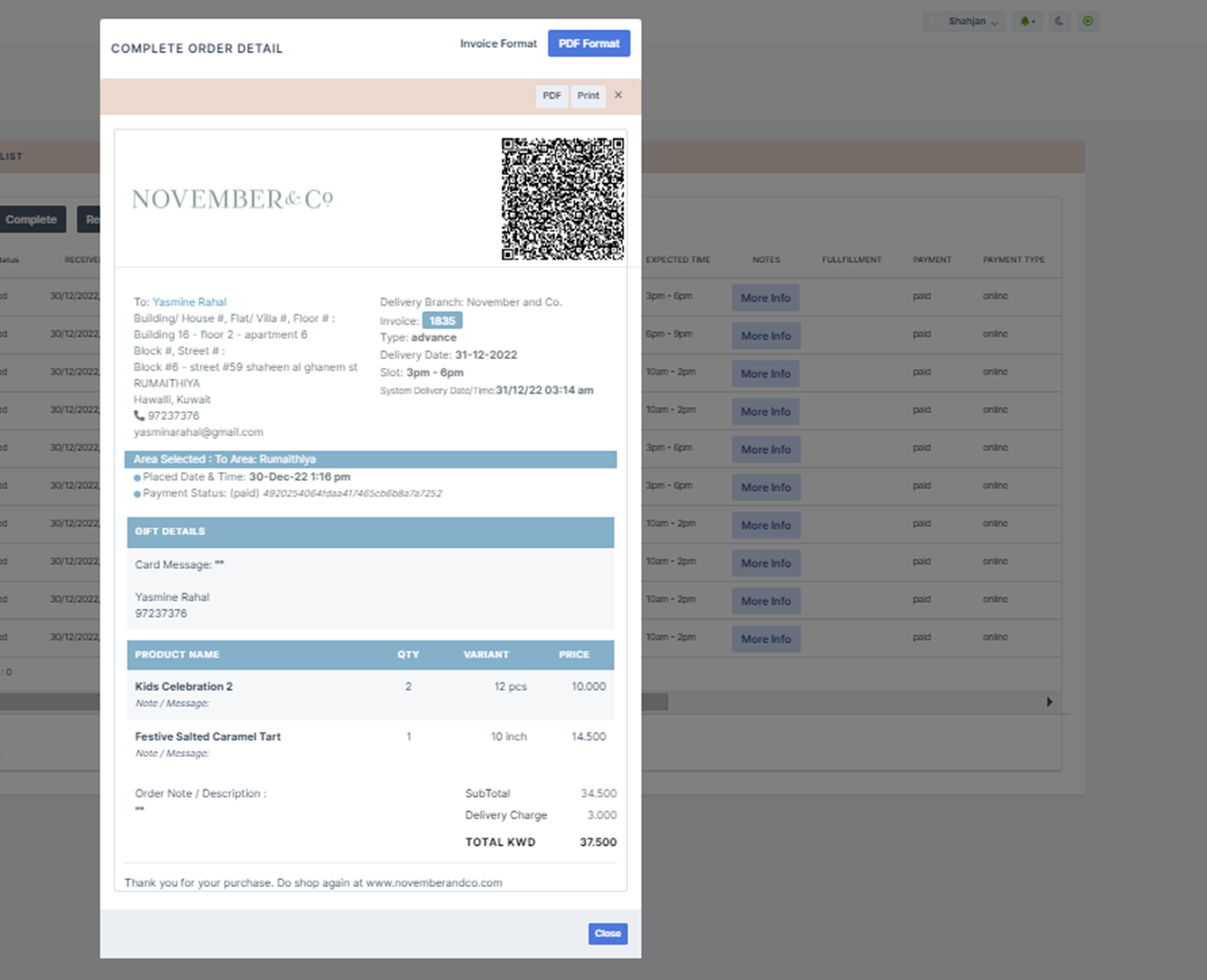Toggle dark mode with the moon icon
Screen dimensions: 1207x980
1059,22
